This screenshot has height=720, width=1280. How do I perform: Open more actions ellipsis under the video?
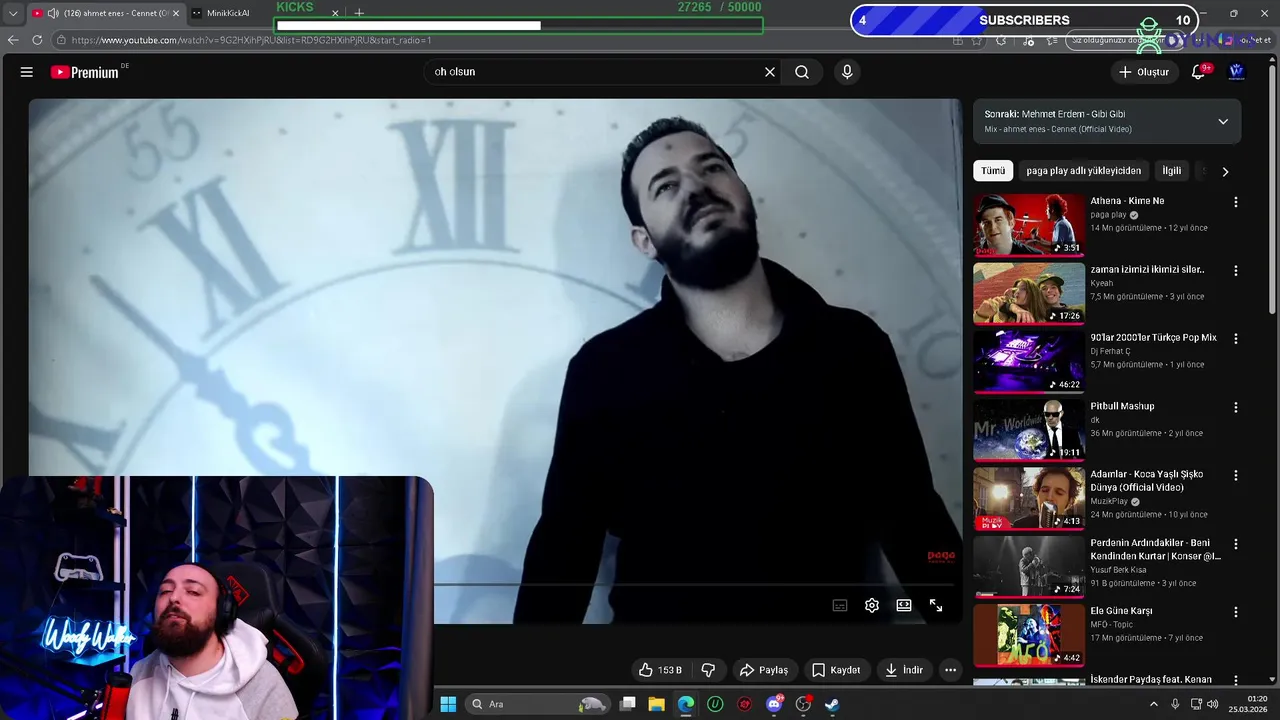951,670
